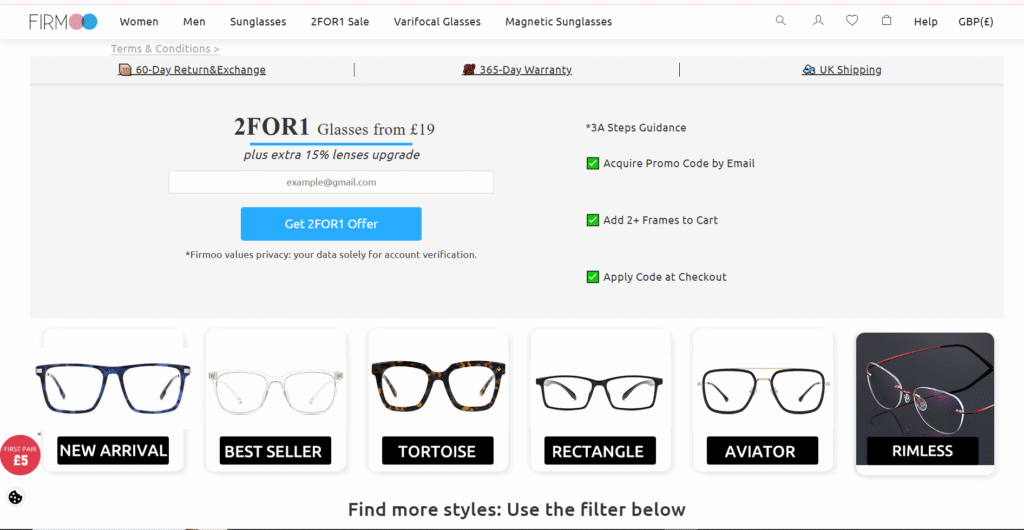
Task: Select the Rimless glasses card
Action: tap(925, 403)
